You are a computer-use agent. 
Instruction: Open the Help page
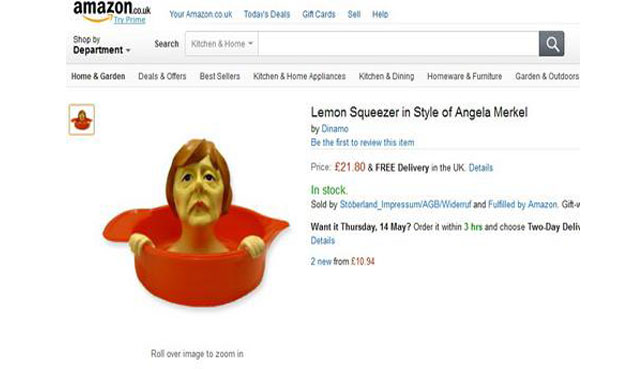coord(380,15)
